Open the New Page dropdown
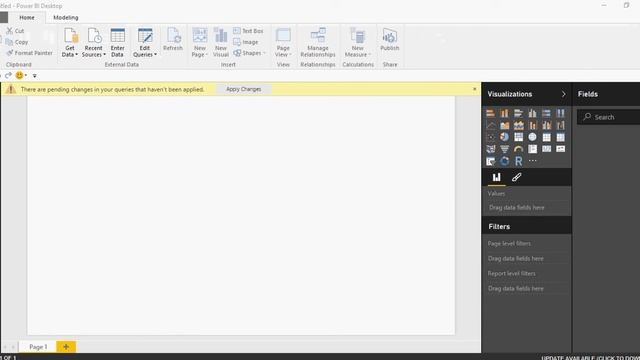Screen dimensions: 640x360 (200, 42)
